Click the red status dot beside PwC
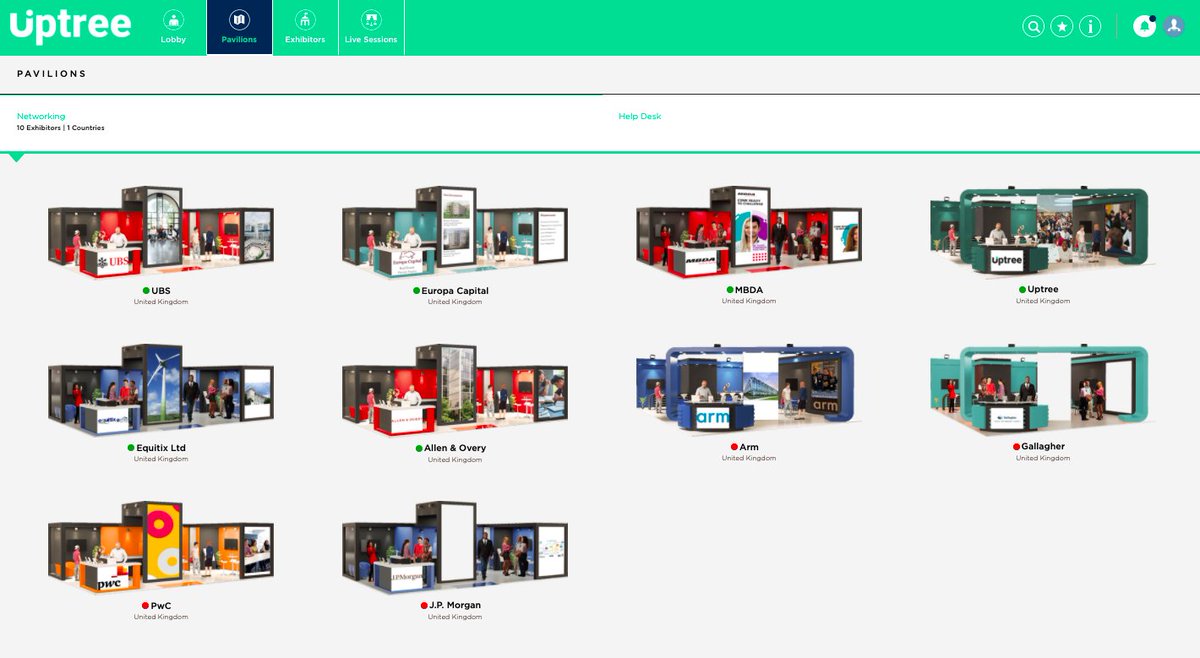Viewport: 1200px width, 658px height. pos(145,606)
